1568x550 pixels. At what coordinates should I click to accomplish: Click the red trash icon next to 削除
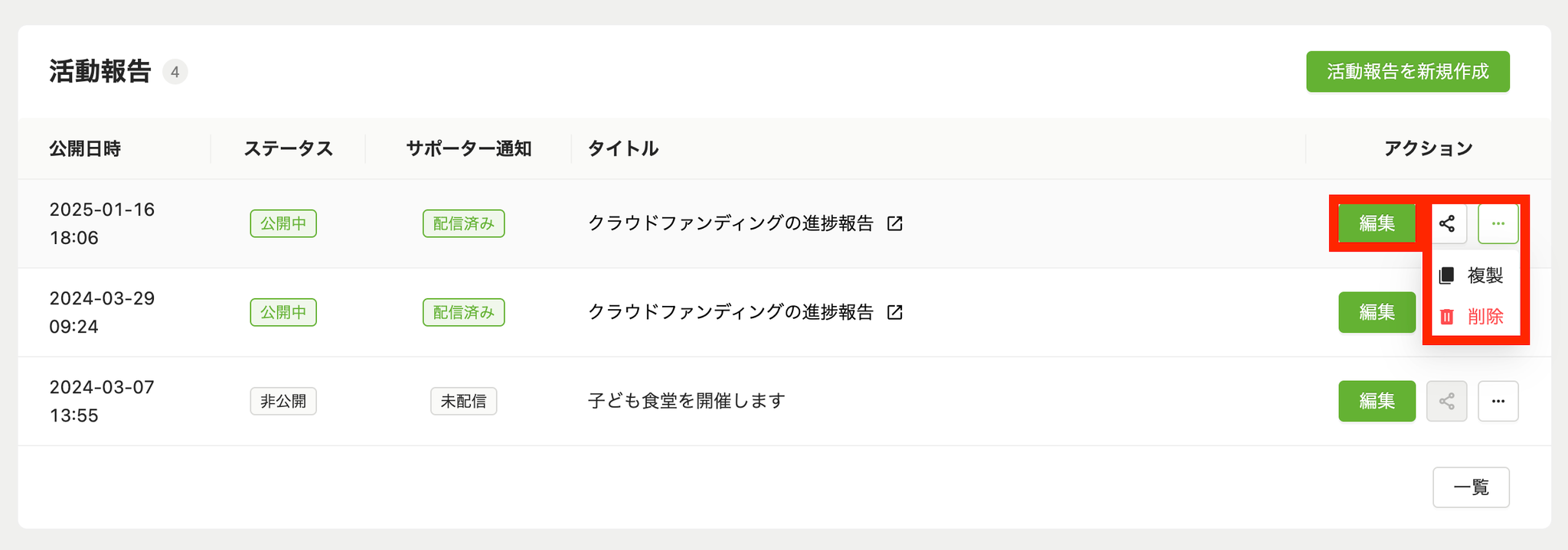pos(1446,316)
